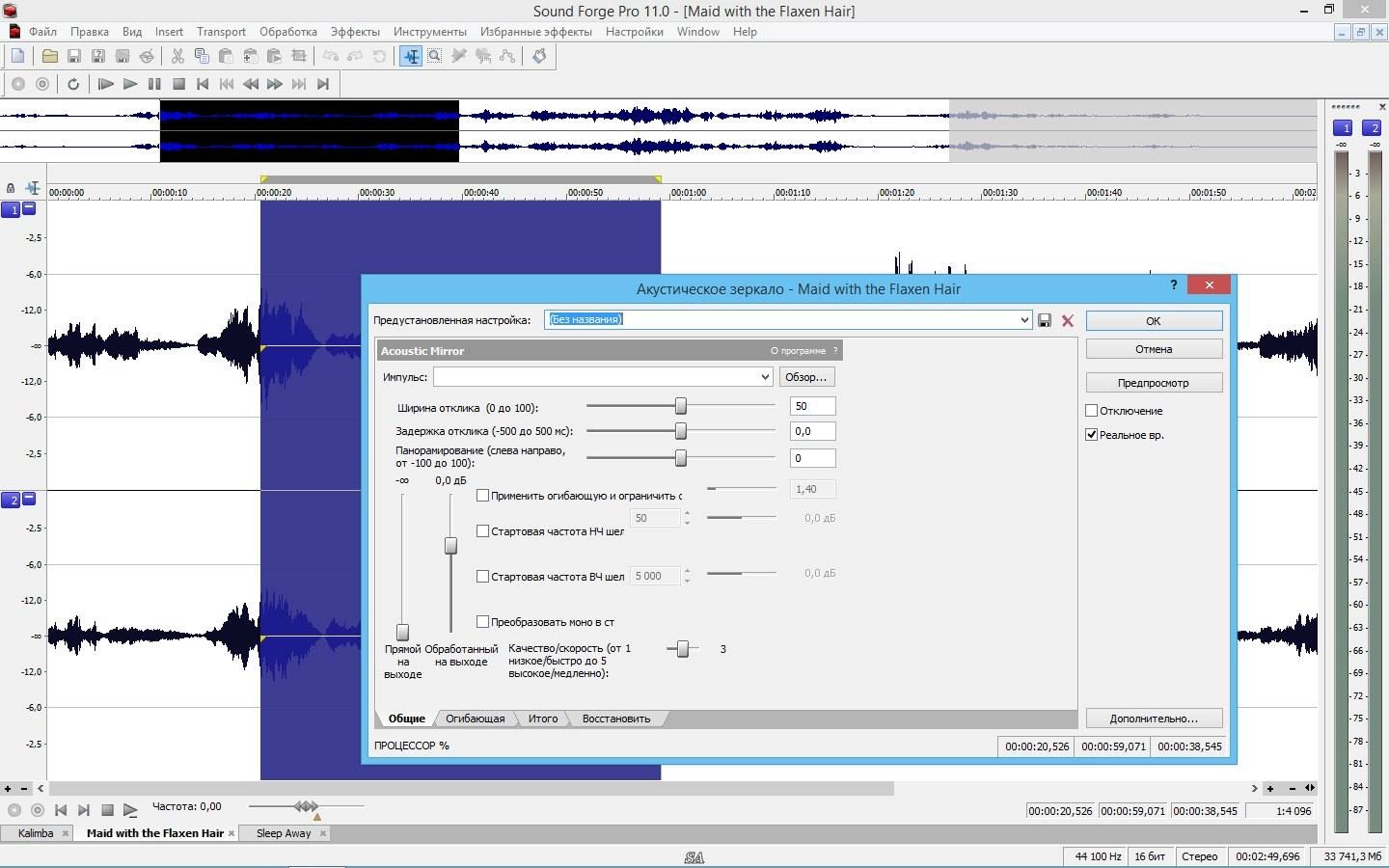
Task: Click the О программе link
Action: 798,351
